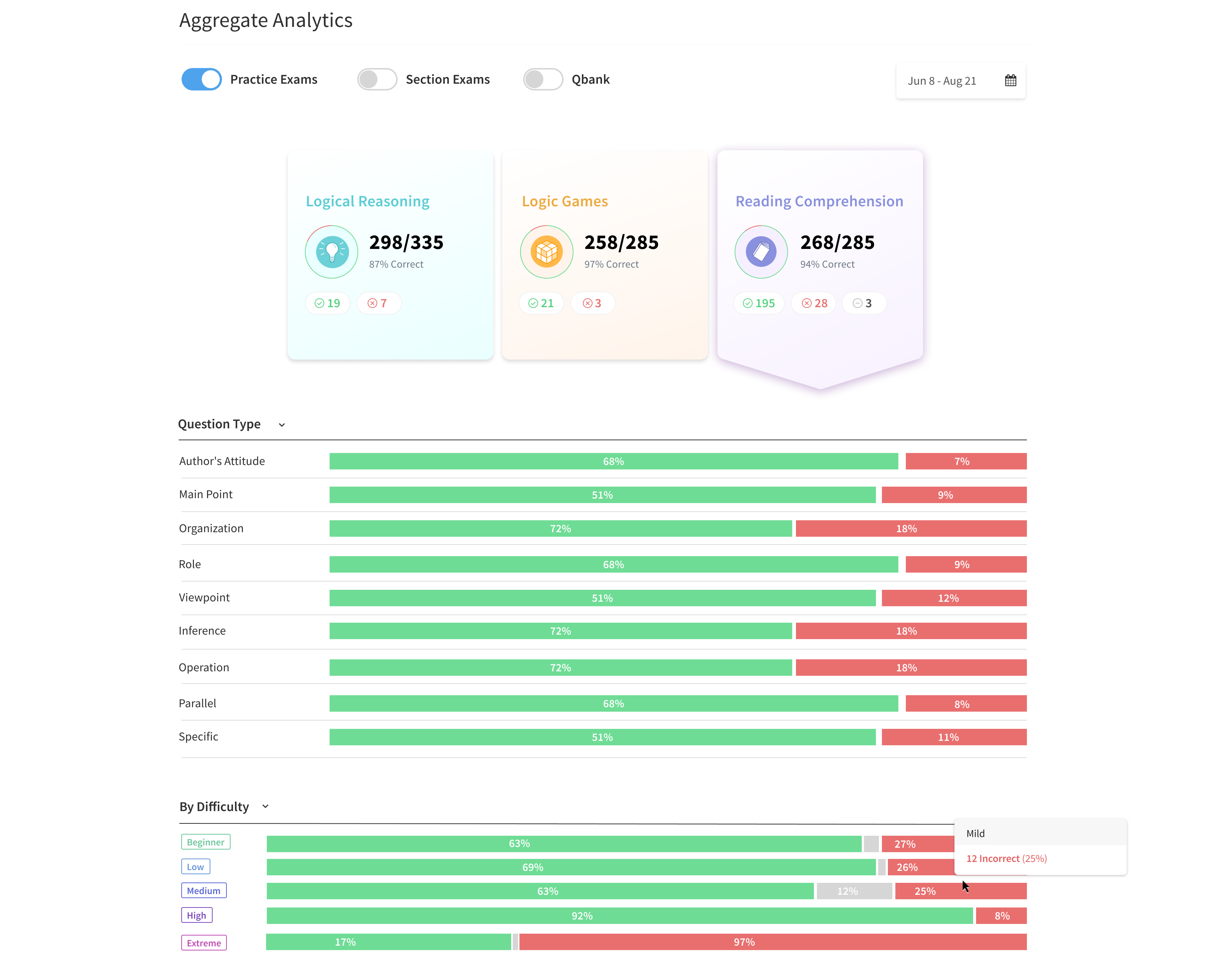Disable the Practice Exams toggle
The width and height of the screenshot is (1216, 980).
click(201, 80)
